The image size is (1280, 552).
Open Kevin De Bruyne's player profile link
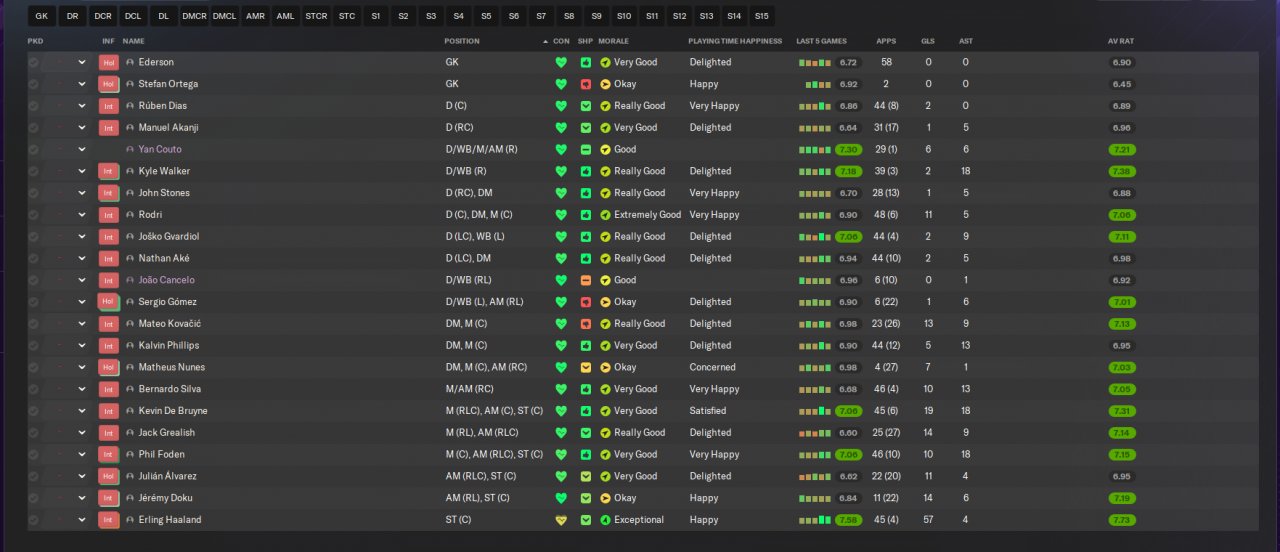tap(173, 411)
